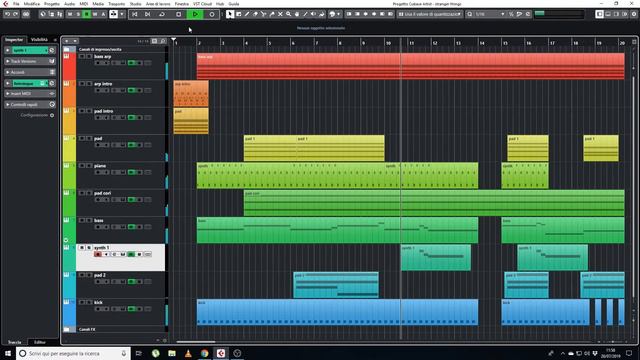Solo the arp intro track

89,84
